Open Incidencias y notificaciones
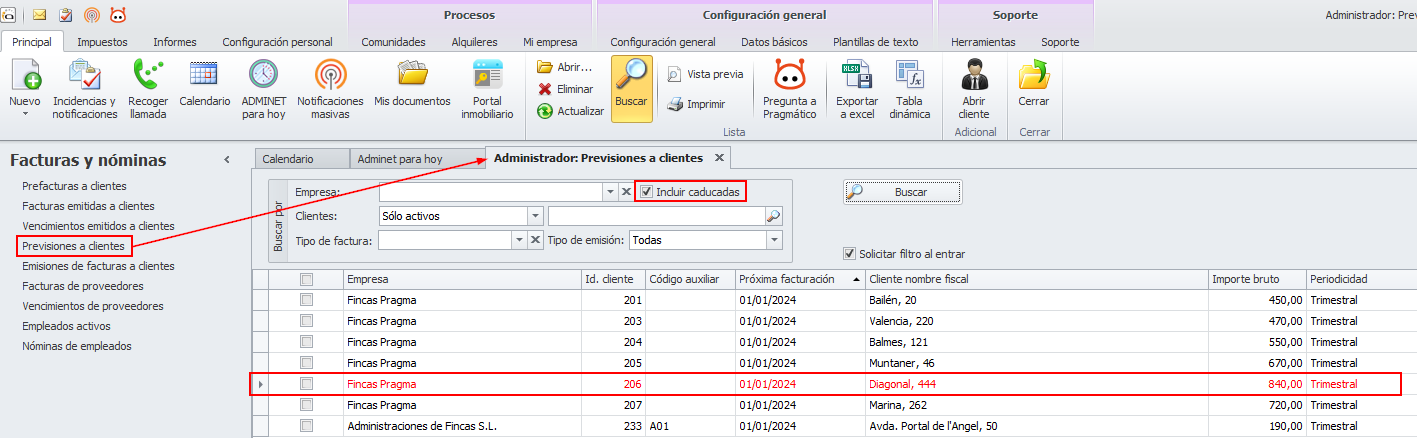The image size is (1417, 438). (85, 90)
